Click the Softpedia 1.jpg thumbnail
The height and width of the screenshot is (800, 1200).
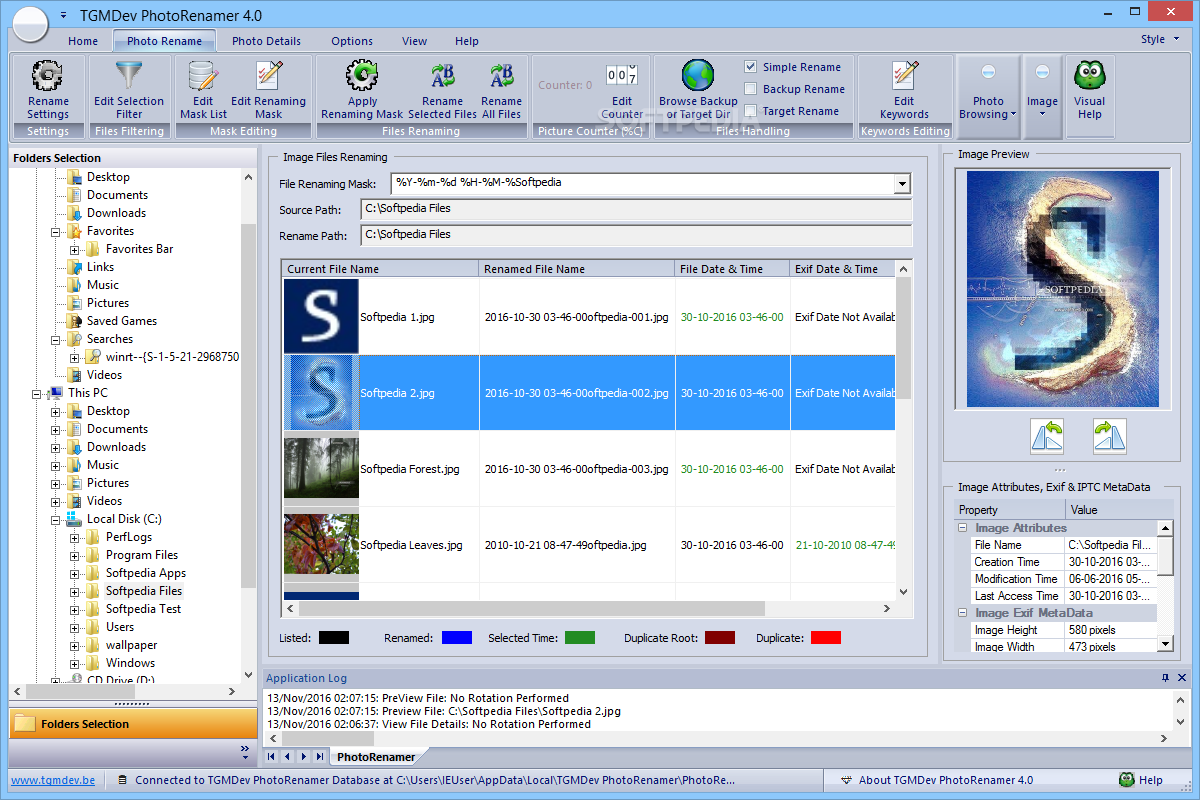pos(321,316)
